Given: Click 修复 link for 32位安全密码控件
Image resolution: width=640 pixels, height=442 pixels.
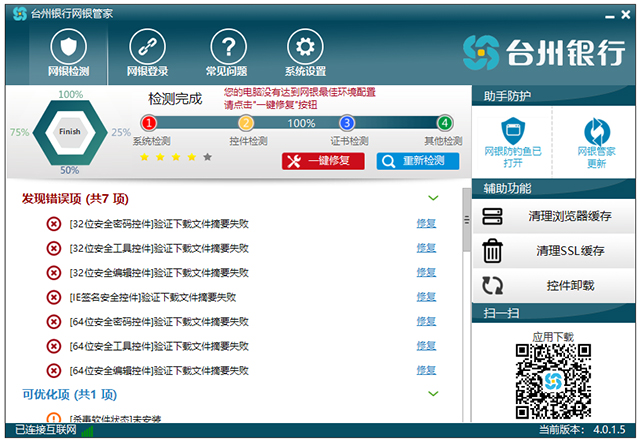Looking at the screenshot, I should pos(426,223).
